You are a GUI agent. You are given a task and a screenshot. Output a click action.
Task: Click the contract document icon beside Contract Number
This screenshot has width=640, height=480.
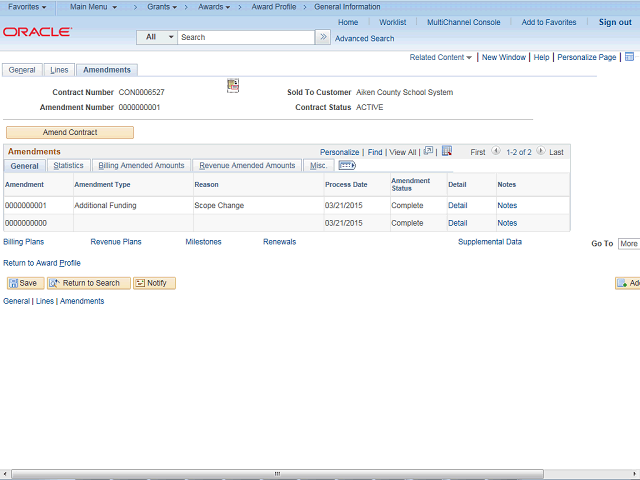coord(233,86)
